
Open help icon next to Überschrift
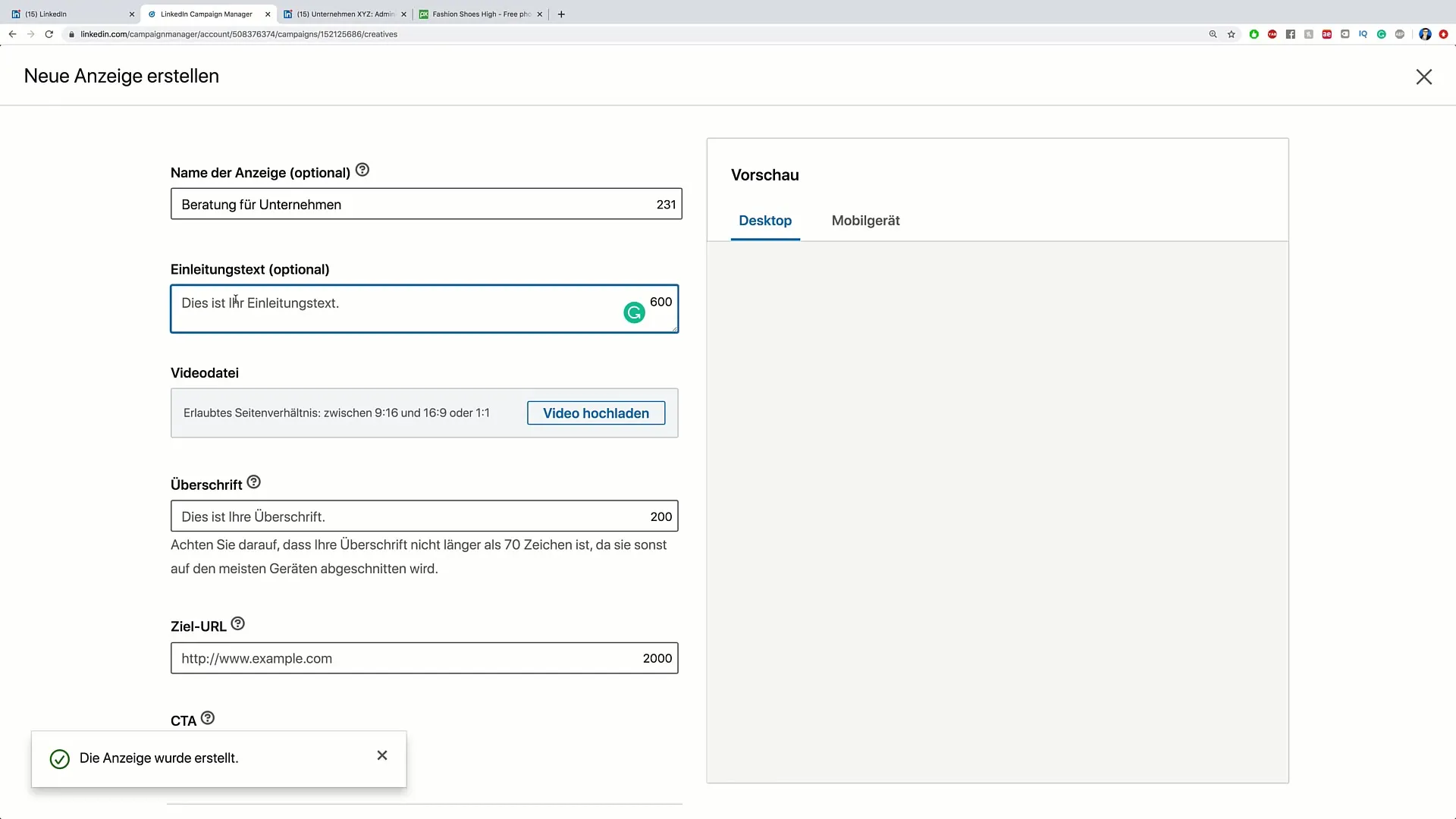tap(254, 482)
